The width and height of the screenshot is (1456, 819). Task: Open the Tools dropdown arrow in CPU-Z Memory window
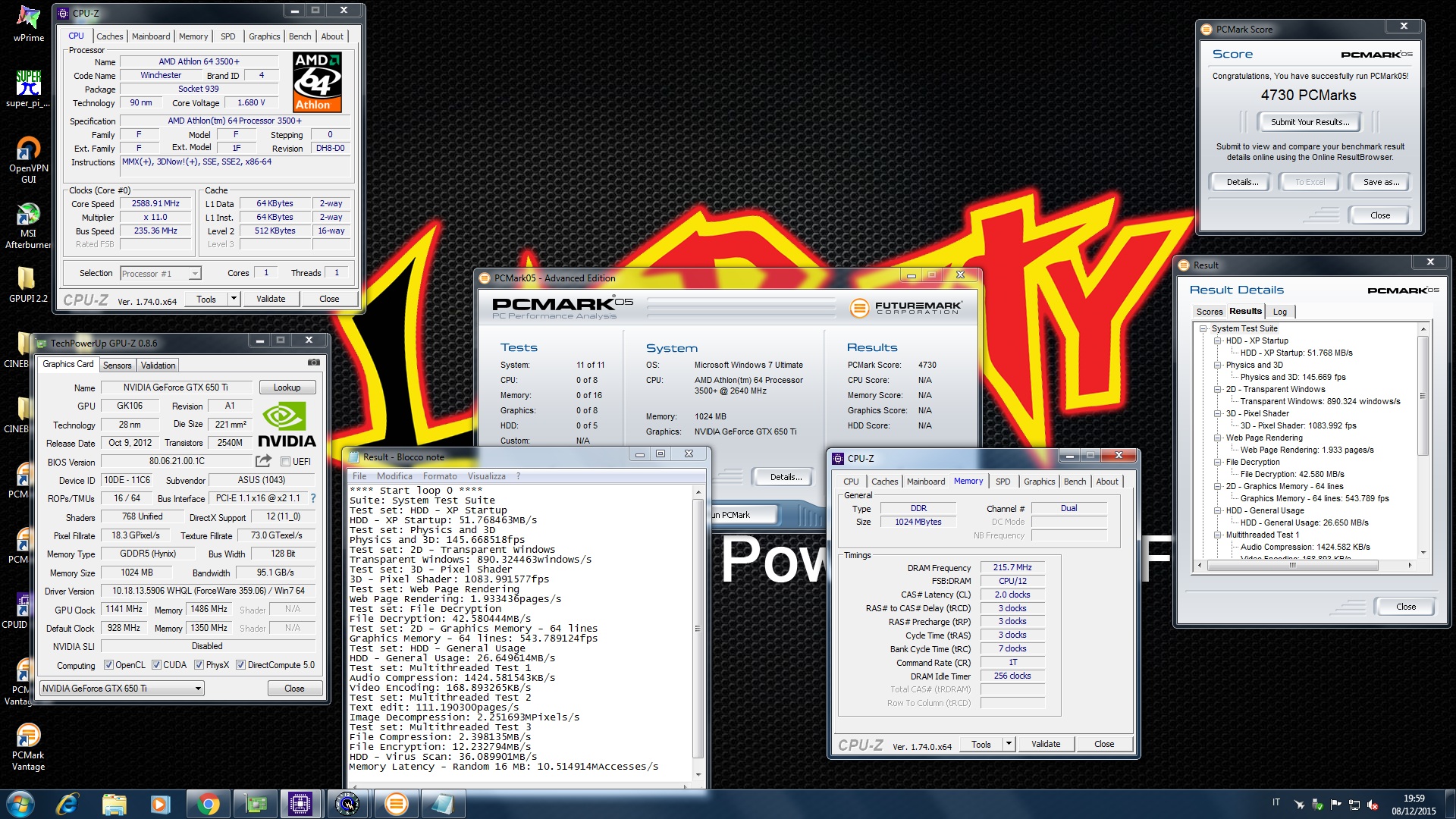tap(1009, 744)
